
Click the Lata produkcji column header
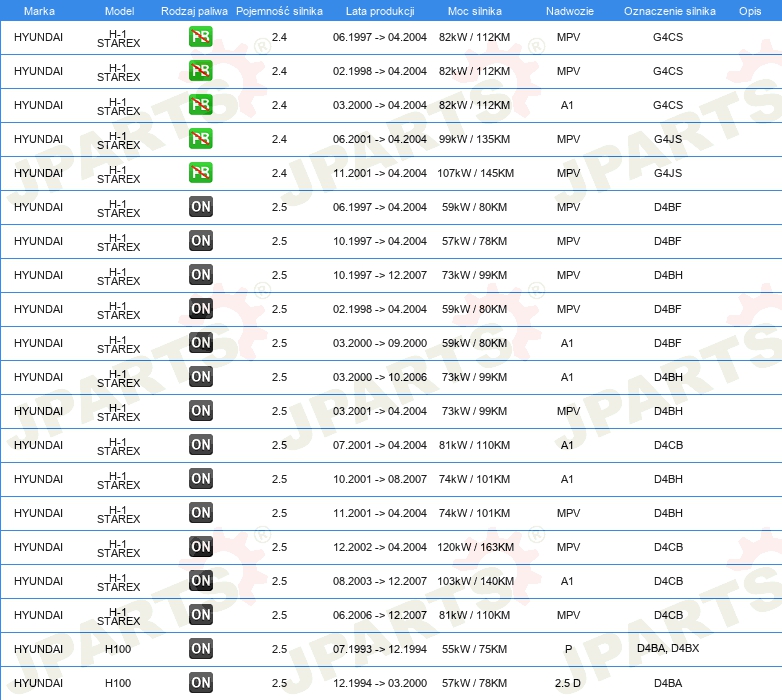pos(380,11)
